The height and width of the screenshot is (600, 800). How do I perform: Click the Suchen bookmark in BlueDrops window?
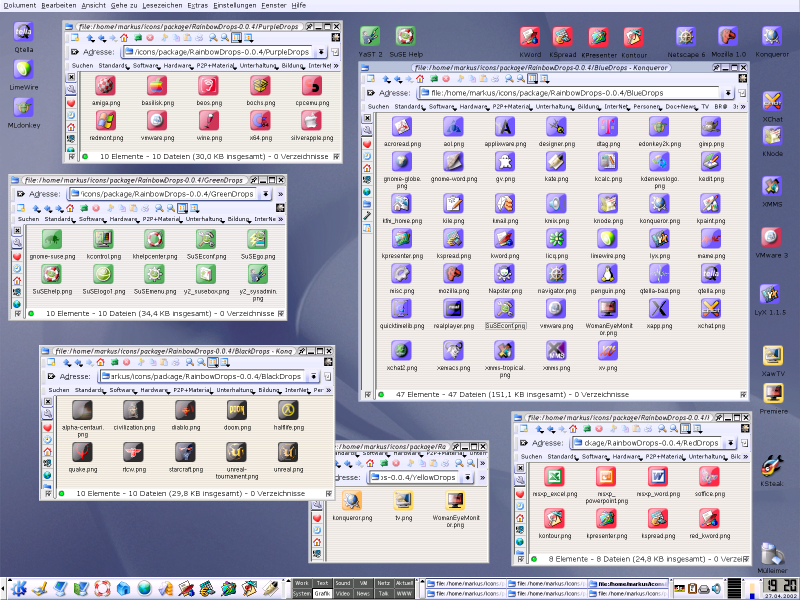[378, 107]
